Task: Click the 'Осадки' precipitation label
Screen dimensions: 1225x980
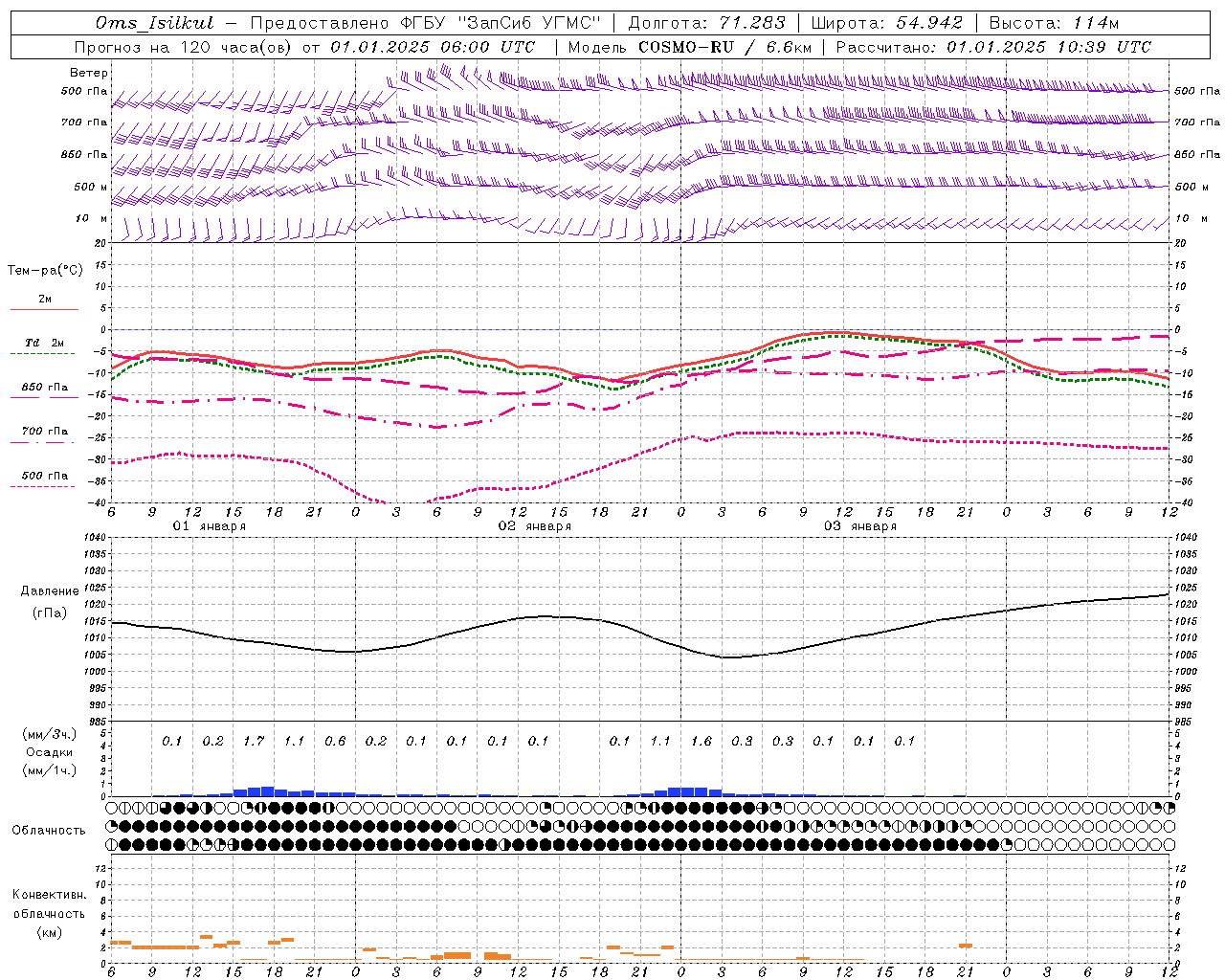Action: pos(50,752)
